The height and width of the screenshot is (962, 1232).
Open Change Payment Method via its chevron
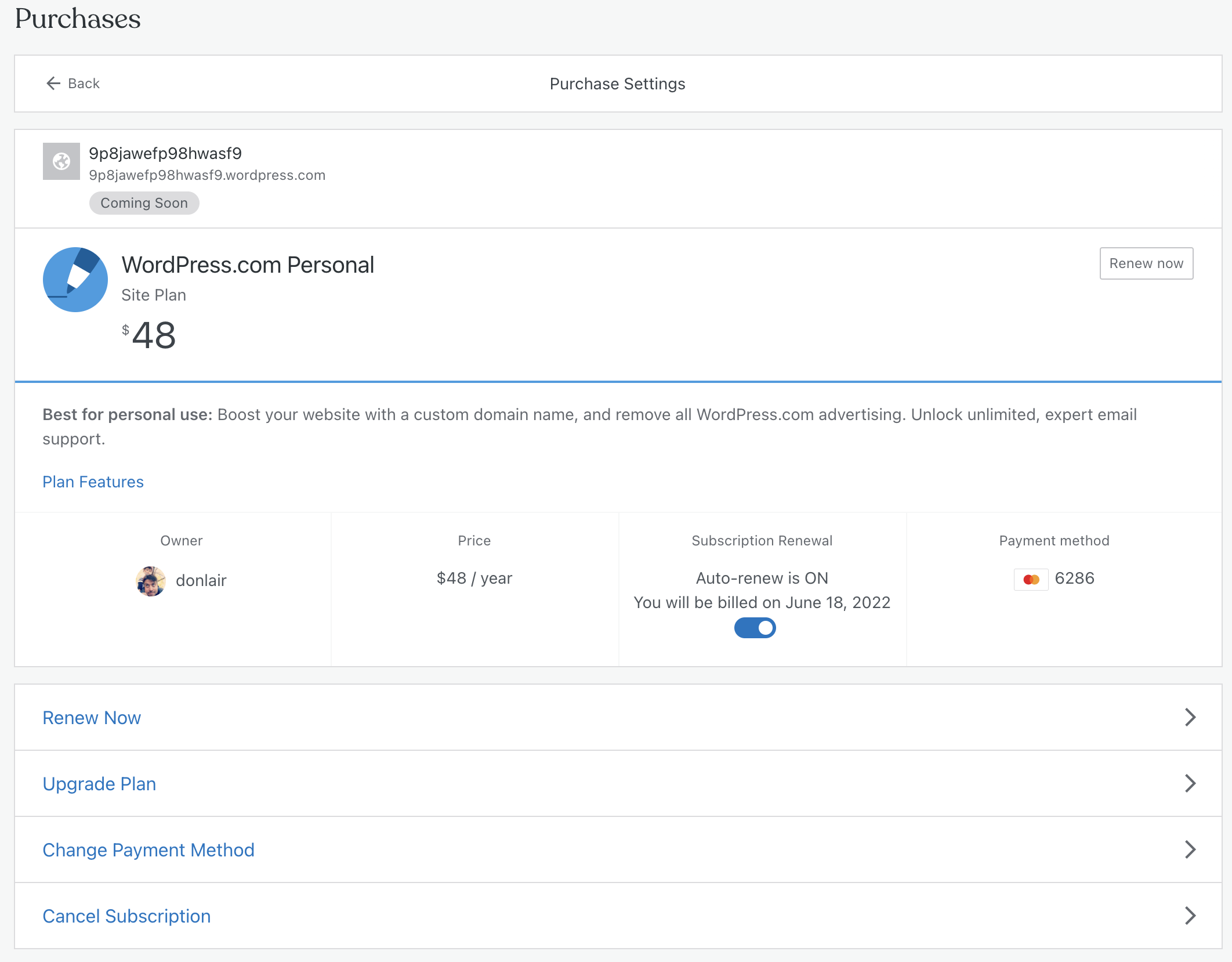pos(1190,849)
